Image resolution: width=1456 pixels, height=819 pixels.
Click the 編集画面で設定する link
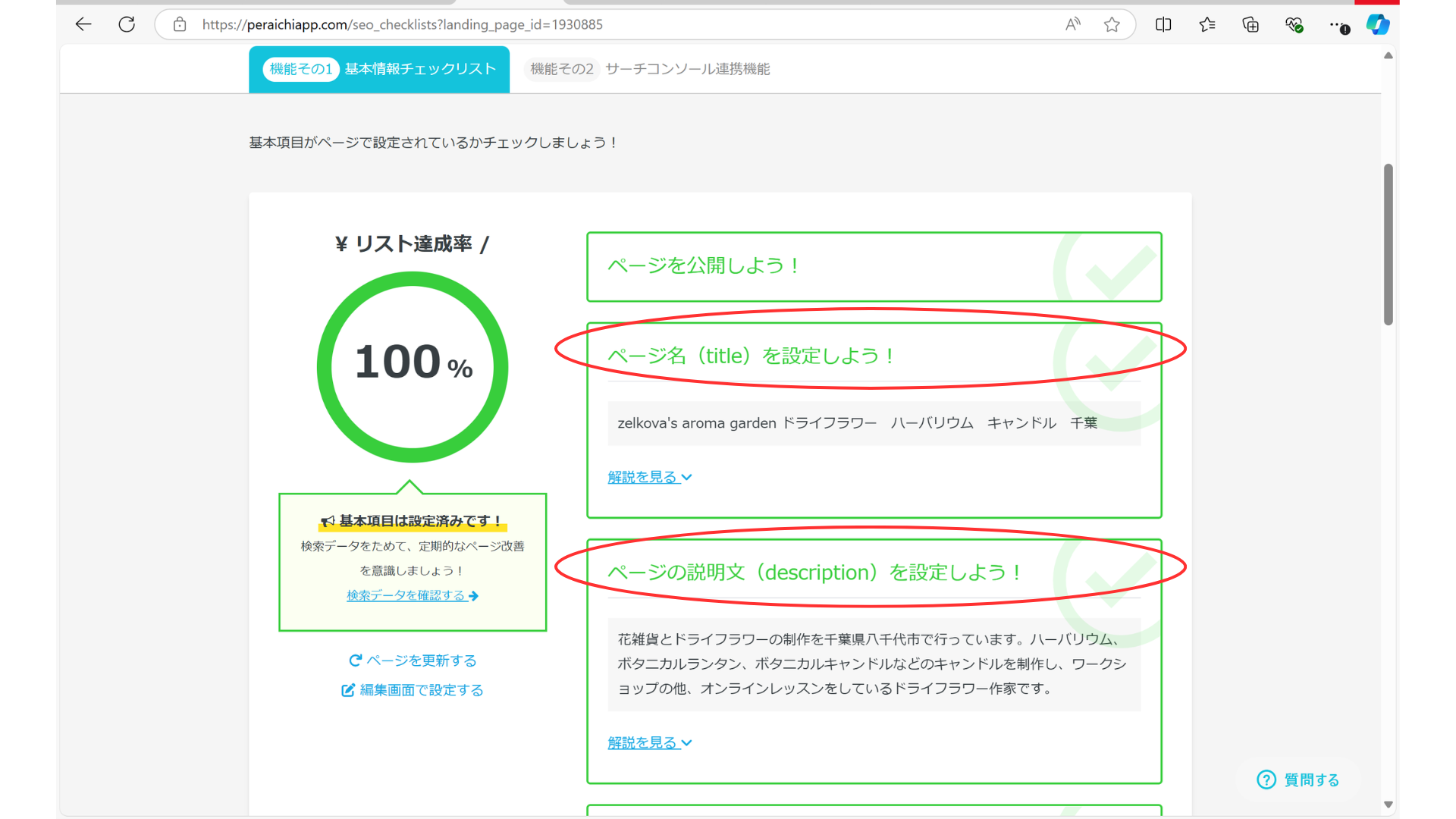click(x=413, y=690)
